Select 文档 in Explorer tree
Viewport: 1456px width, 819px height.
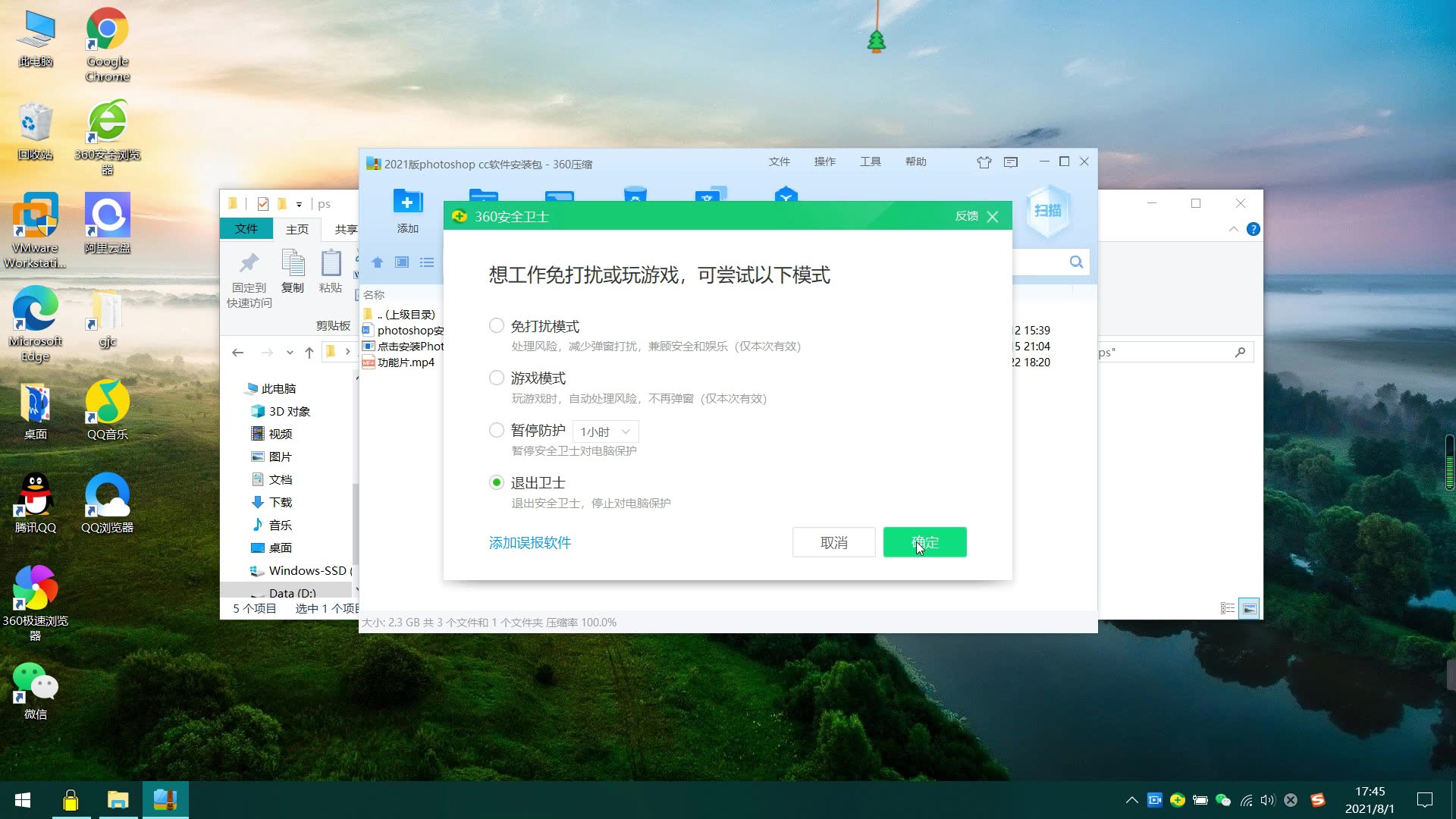[x=271, y=479]
